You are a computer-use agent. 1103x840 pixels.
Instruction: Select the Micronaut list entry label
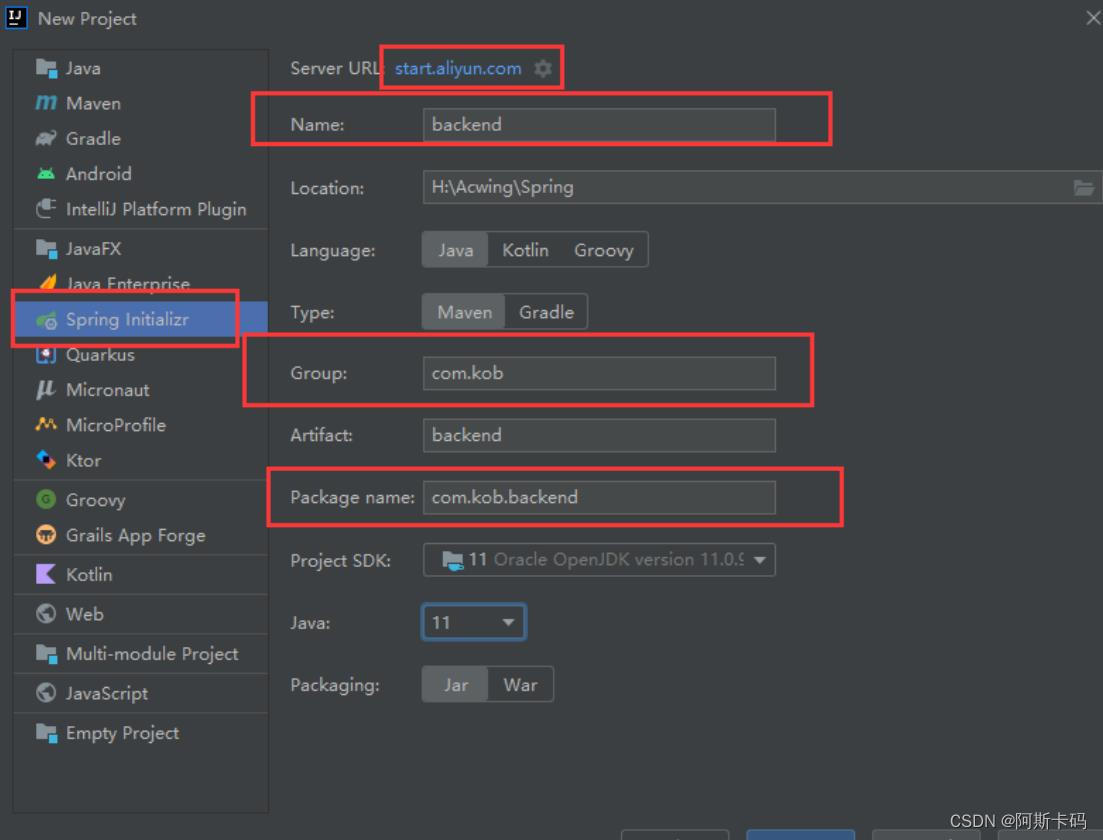pyautogui.click(x=108, y=390)
